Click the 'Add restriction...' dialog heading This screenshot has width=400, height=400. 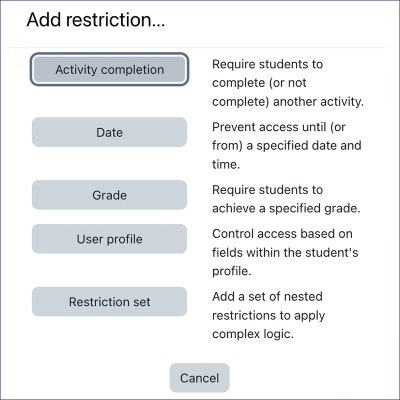point(96,20)
